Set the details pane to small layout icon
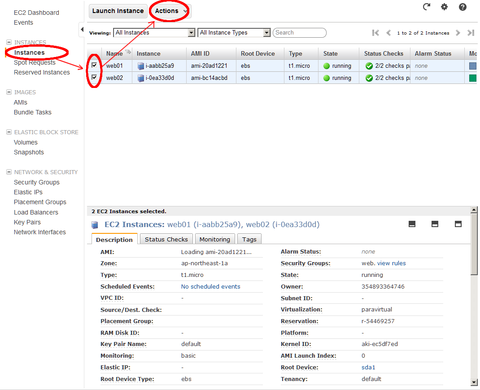The width and height of the screenshot is (480, 390). click(412, 224)
